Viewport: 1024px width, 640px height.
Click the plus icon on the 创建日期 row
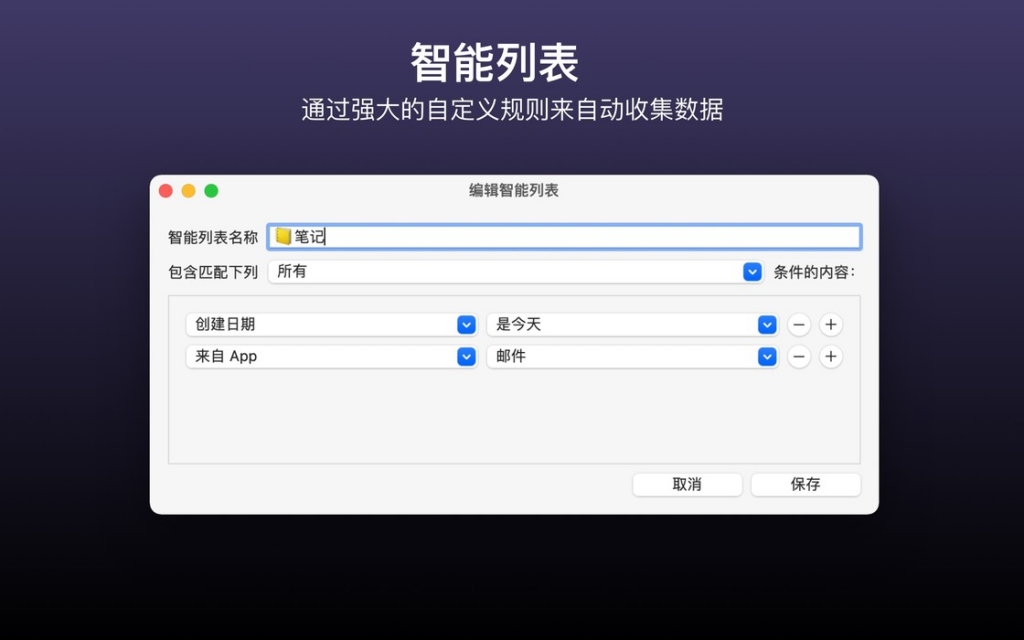point(831,324)
